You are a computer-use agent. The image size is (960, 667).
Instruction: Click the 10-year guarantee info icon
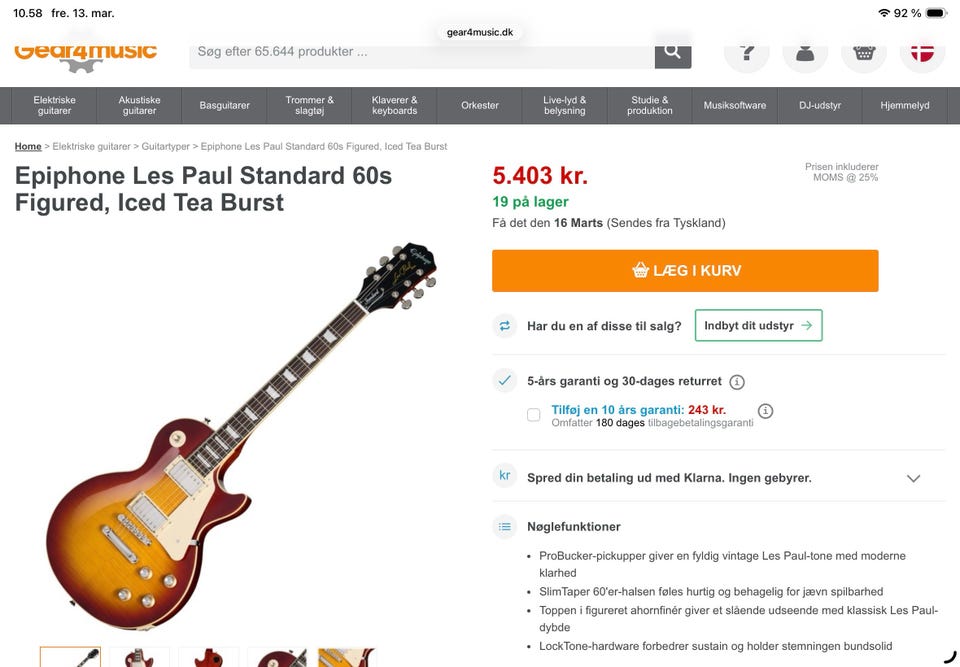tap(765, 411)
